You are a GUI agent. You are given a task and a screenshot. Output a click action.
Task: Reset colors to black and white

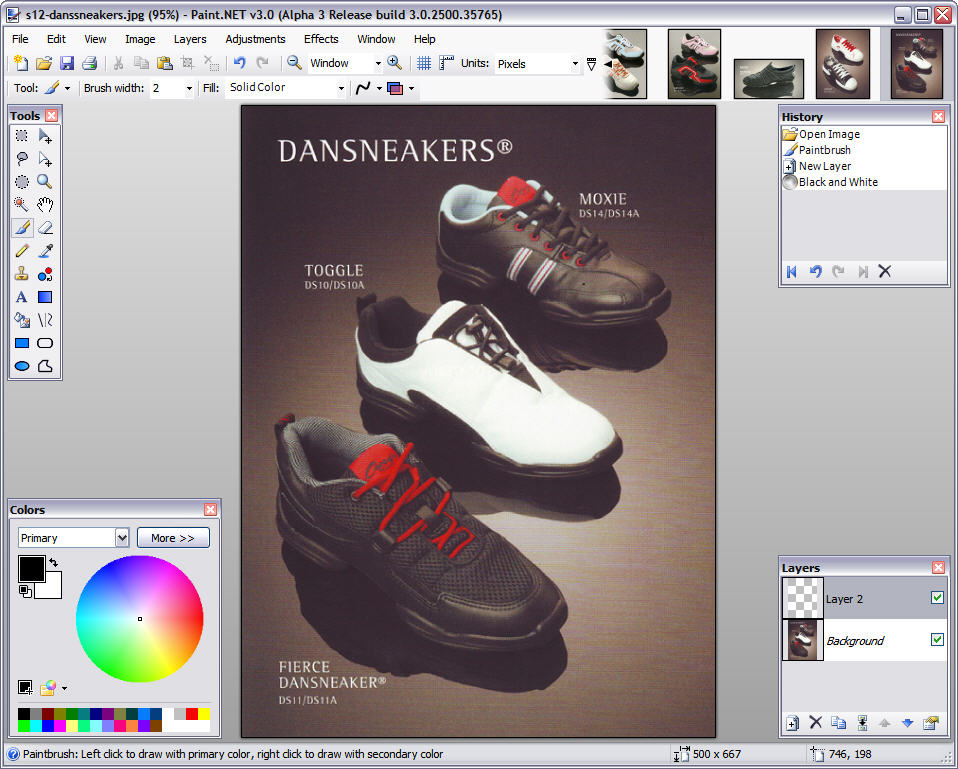(25, 591)
